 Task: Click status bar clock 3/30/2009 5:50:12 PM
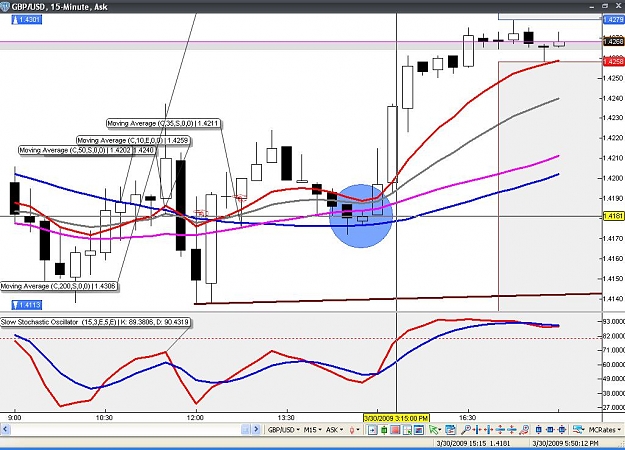click(x=565, y=443)
